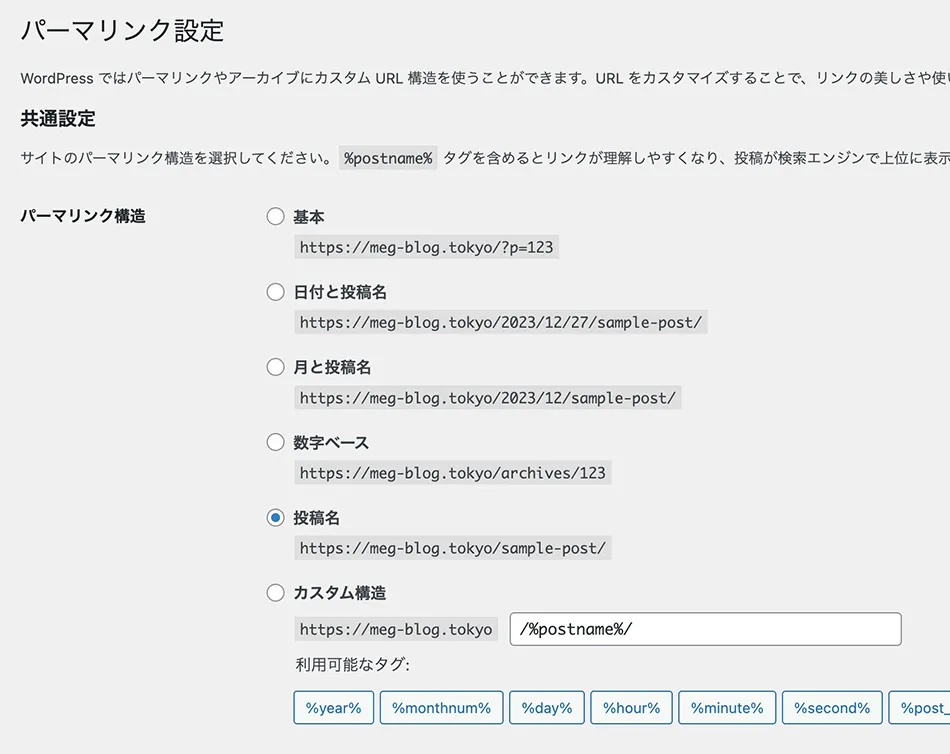Select the 基本 permalink radio button
The height and width of the screenshot is (754, 950).
(276, 216)
